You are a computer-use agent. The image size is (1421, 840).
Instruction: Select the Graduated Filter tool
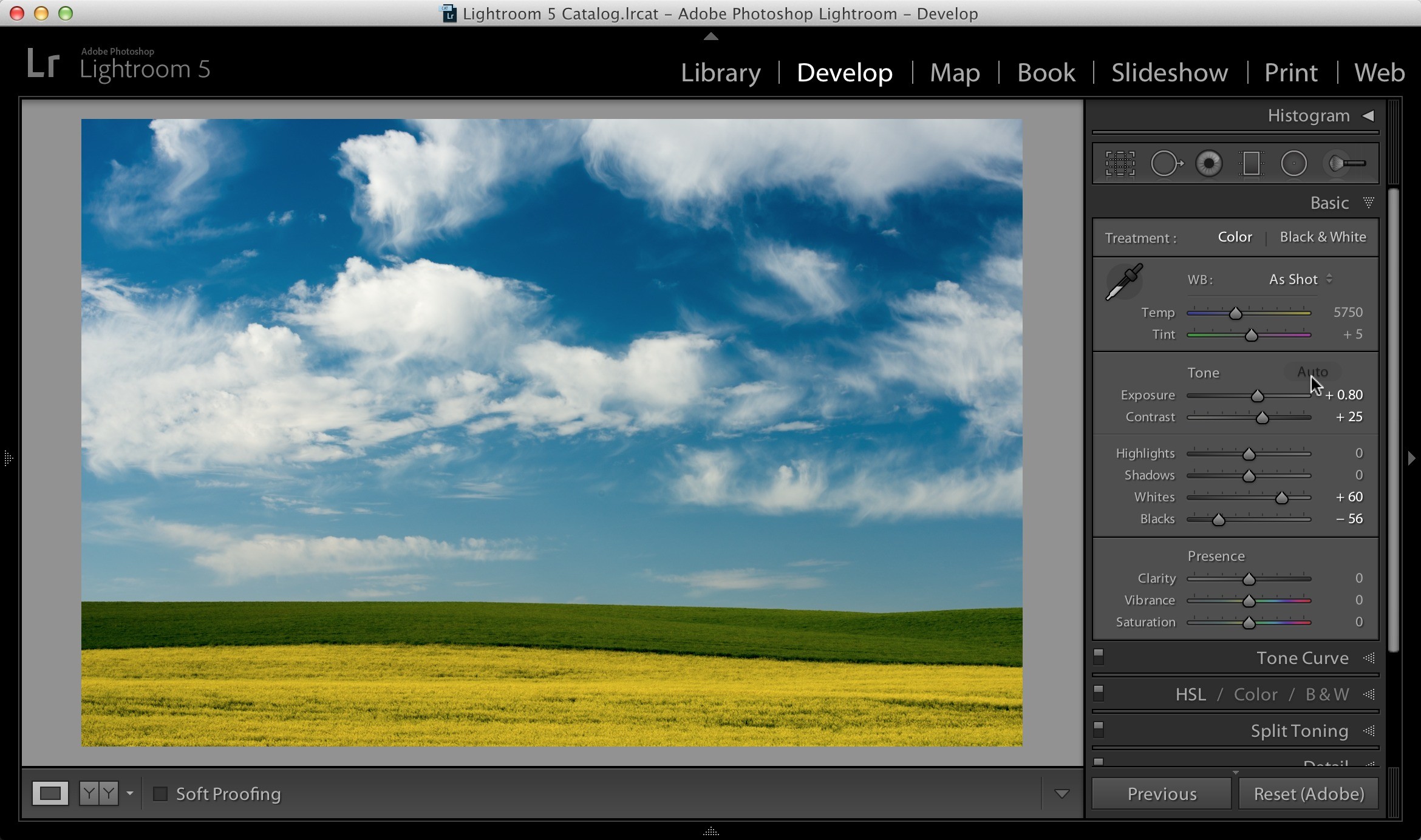click(1251, 164)
